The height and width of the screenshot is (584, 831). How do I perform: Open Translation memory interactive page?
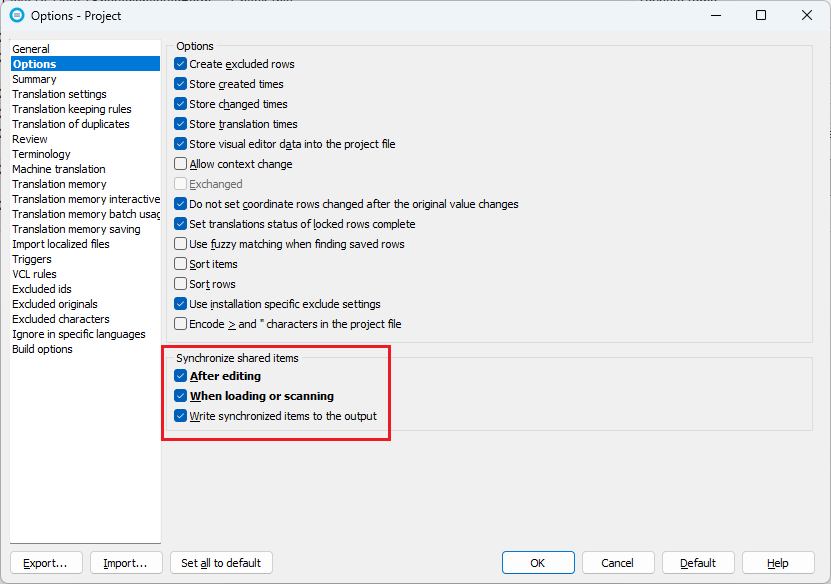[x=86, y=199]
